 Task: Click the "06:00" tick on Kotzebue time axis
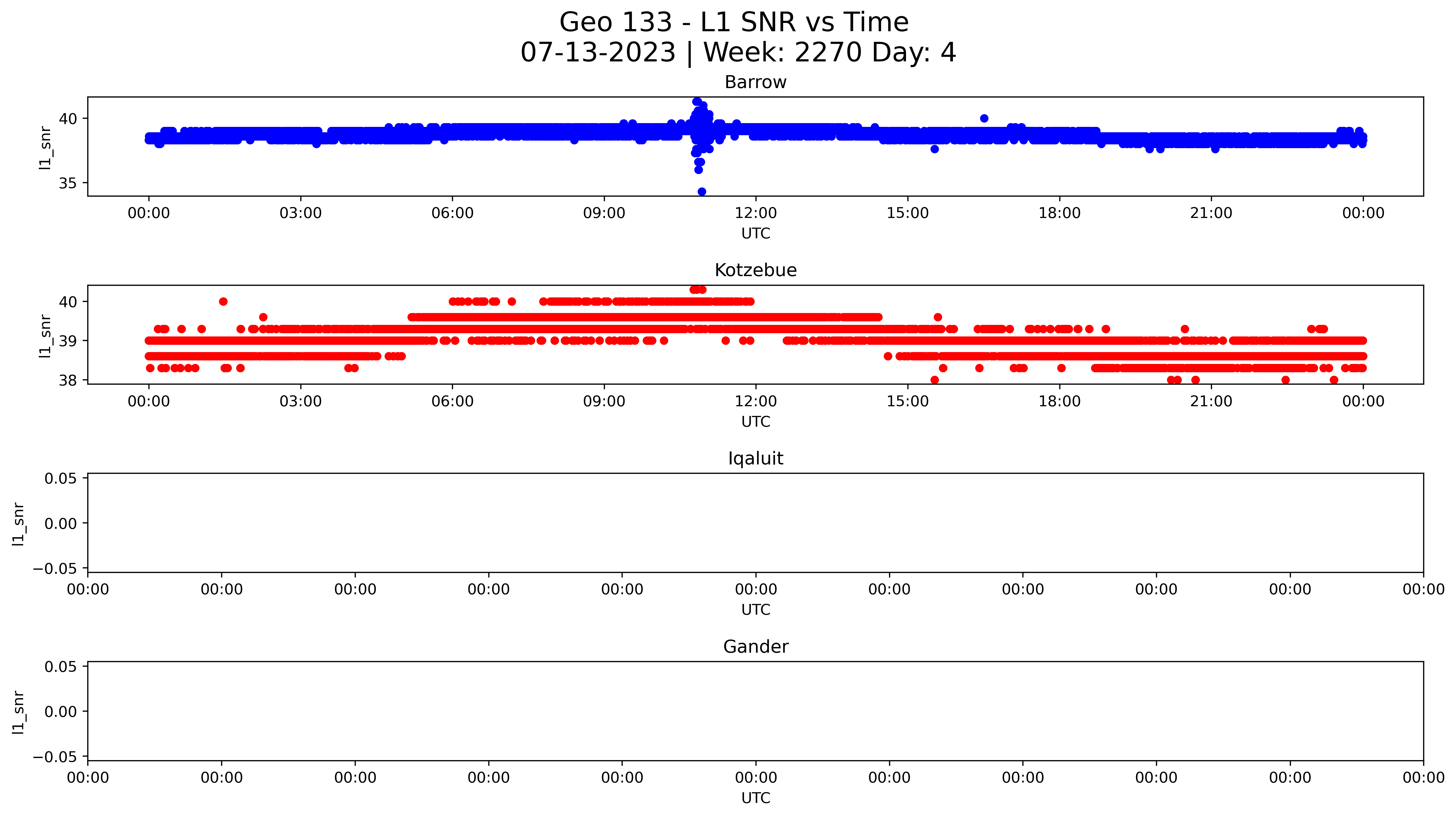[x=452, y=401]
